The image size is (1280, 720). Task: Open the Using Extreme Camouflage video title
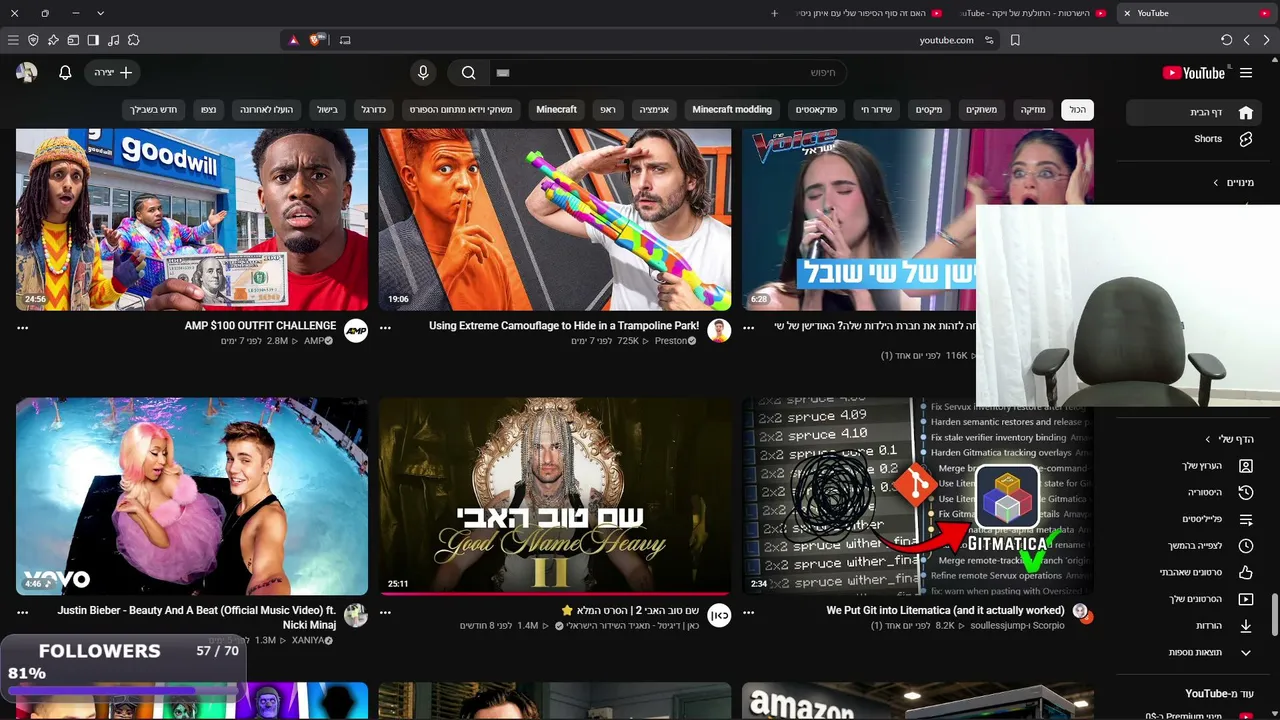564,326
